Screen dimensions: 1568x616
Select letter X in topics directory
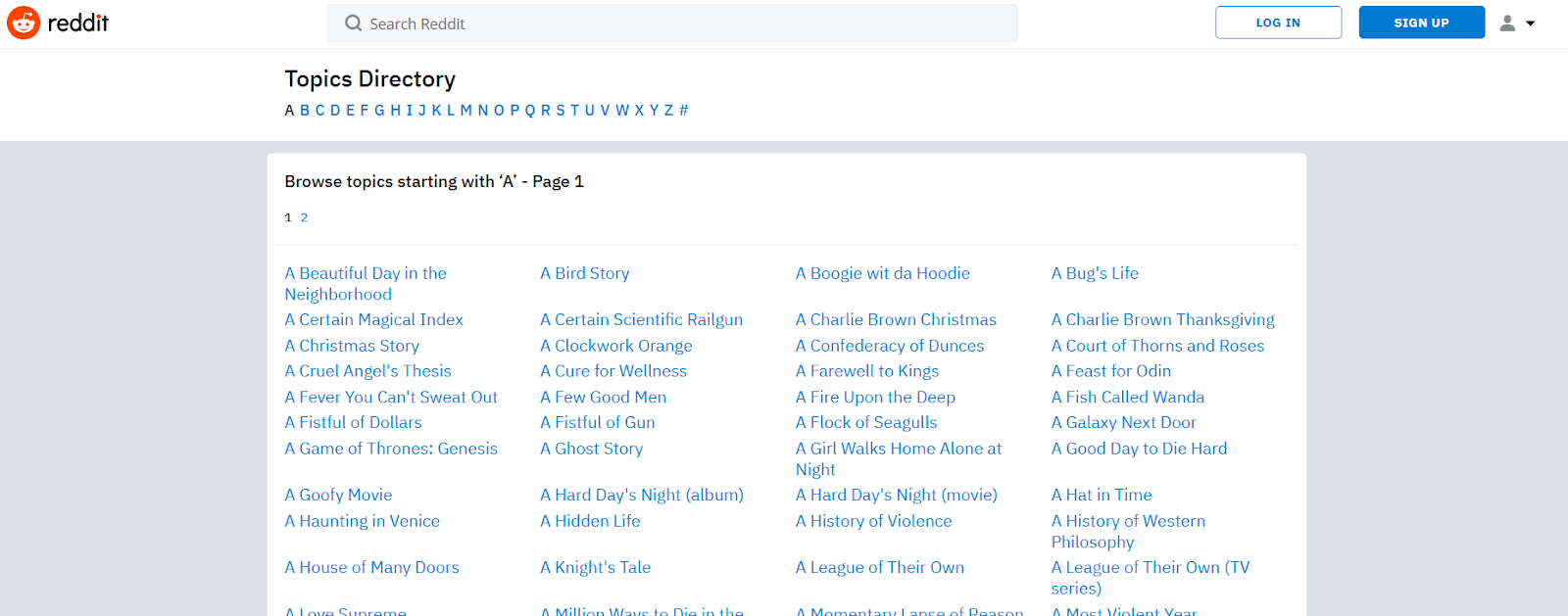[639, 111]
